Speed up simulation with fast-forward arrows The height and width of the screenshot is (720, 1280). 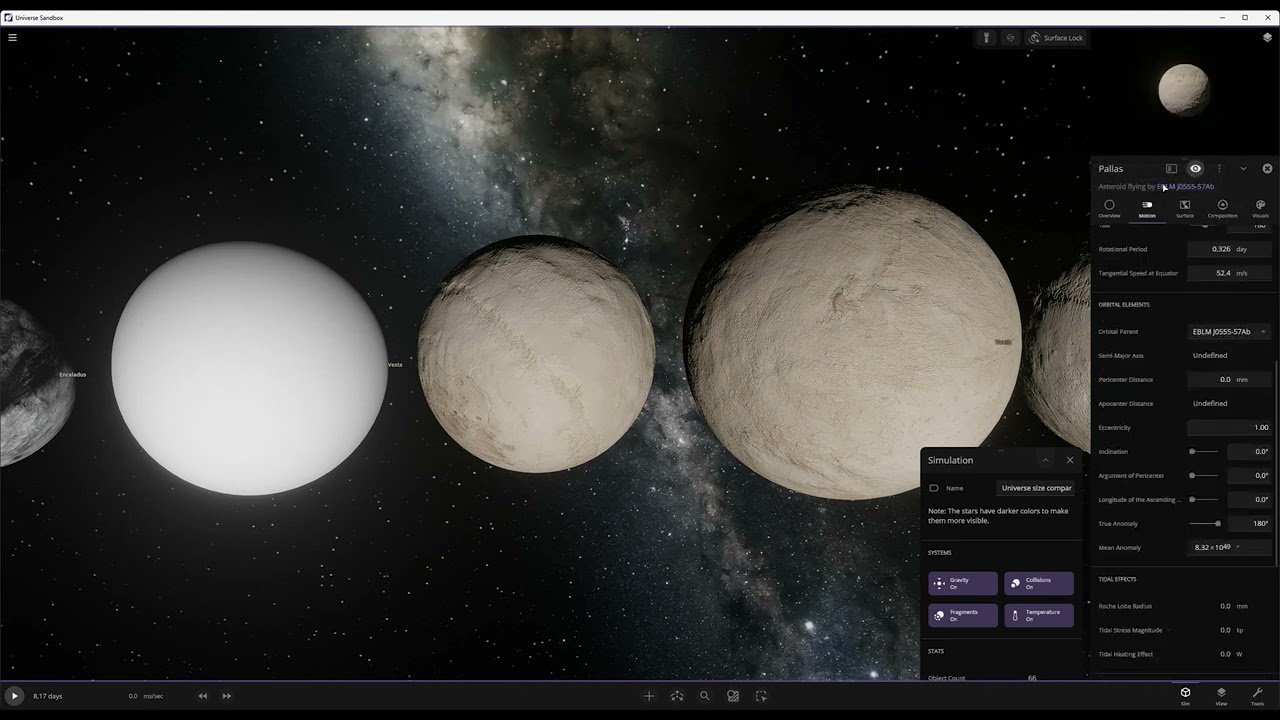coord(227,696)
